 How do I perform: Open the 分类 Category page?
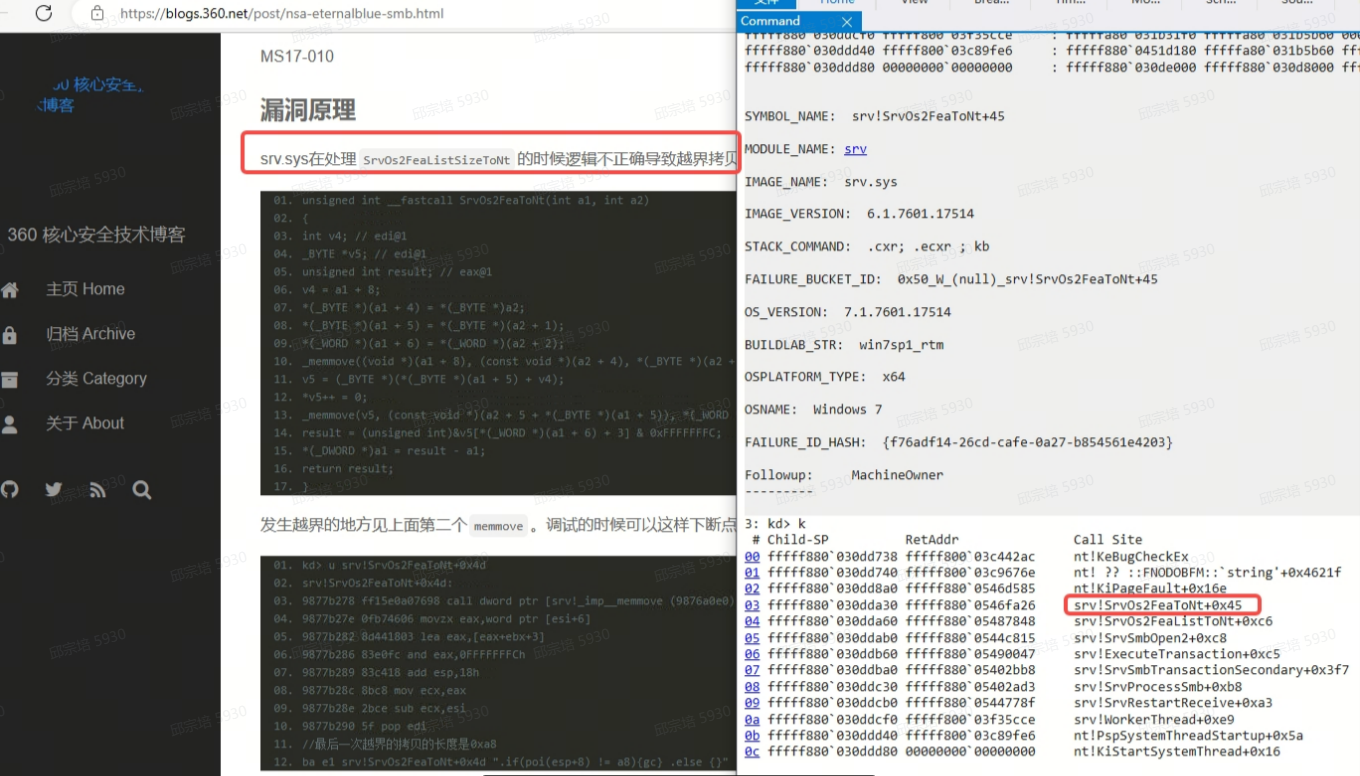coord(96,379)
